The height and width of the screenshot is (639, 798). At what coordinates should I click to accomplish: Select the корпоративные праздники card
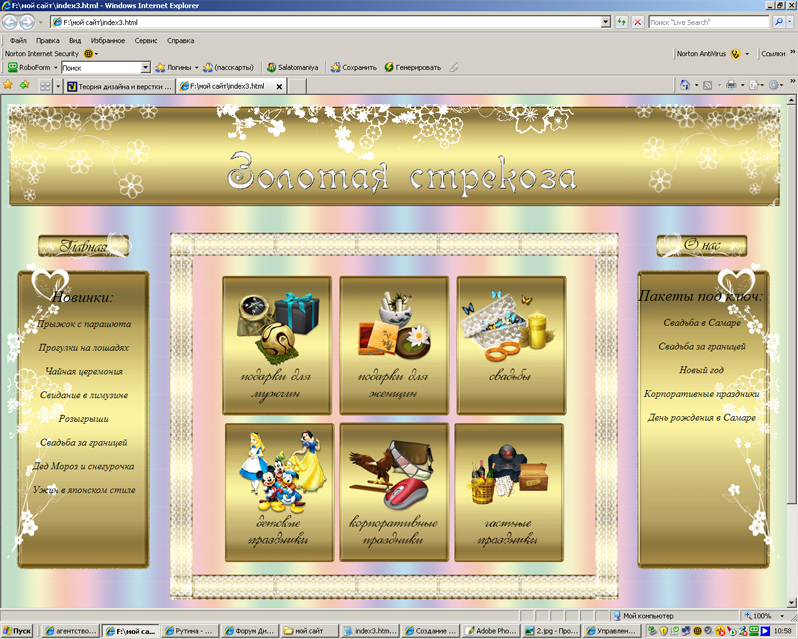(x=394, y=492)
